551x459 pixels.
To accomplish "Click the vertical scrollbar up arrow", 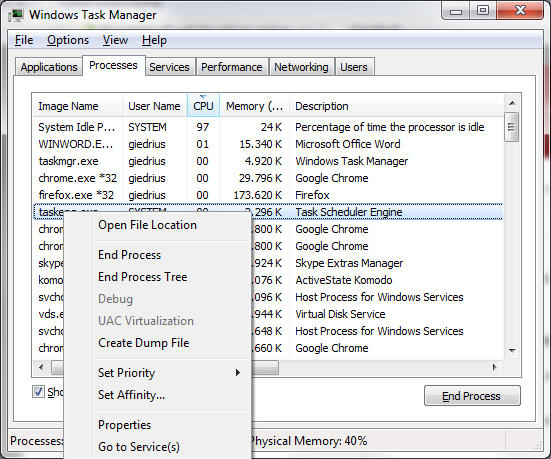I will tap(512, 103).
